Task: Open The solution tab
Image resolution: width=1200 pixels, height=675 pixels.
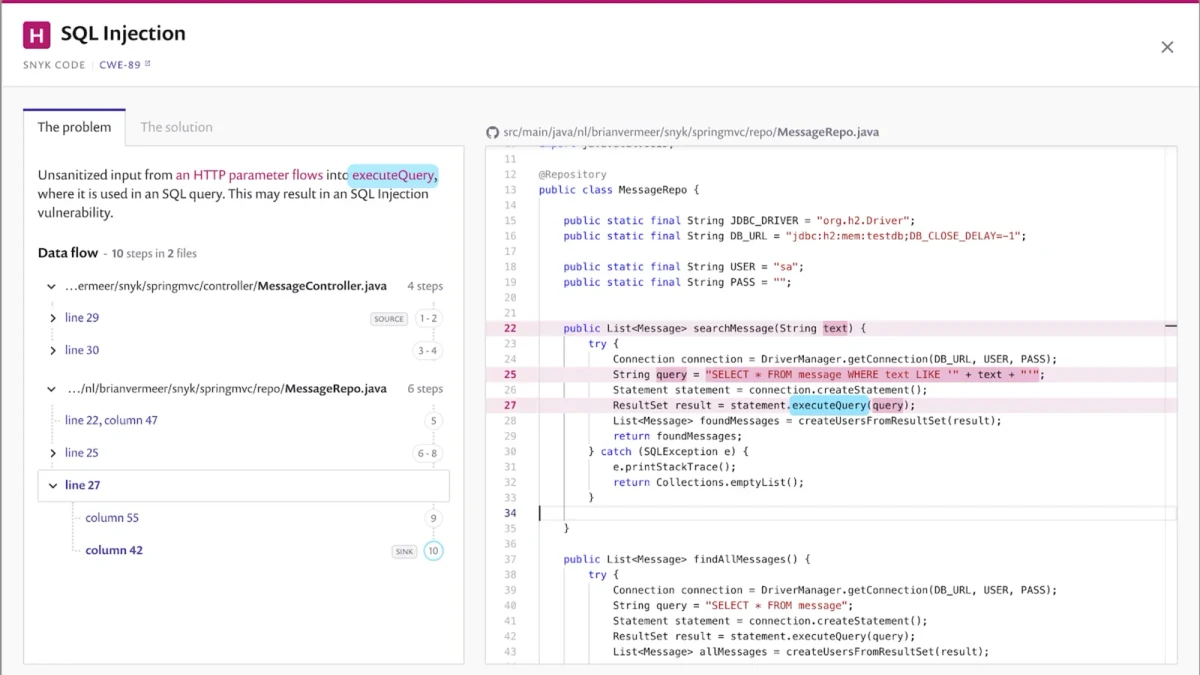Action: 176,127
